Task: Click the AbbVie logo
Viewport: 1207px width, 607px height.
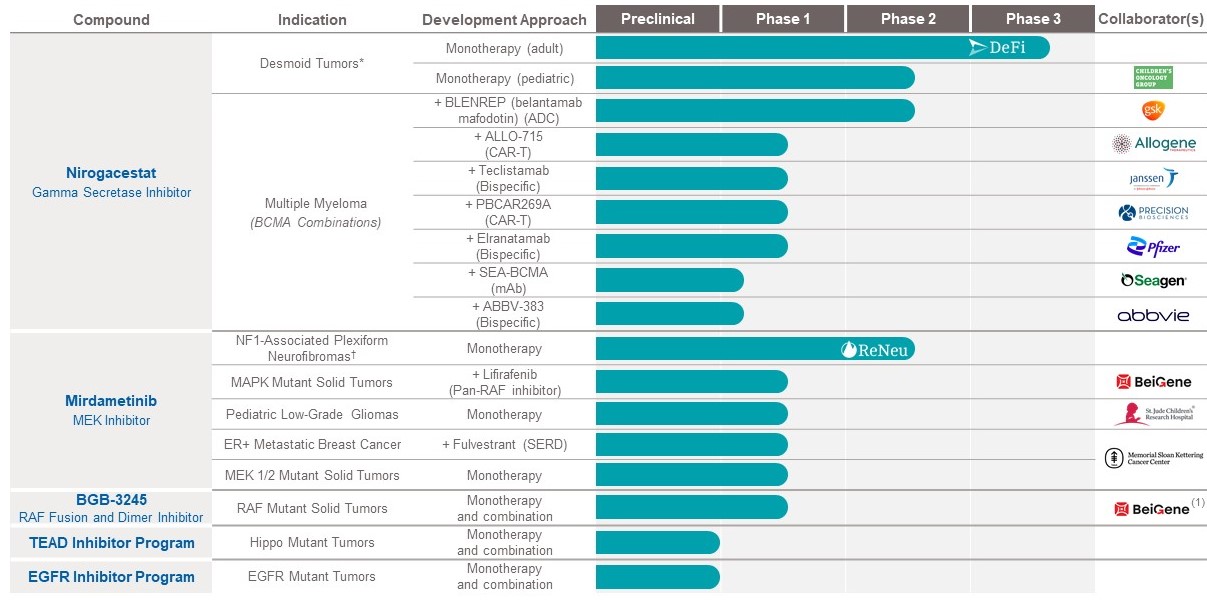Action: [1153, 315]
